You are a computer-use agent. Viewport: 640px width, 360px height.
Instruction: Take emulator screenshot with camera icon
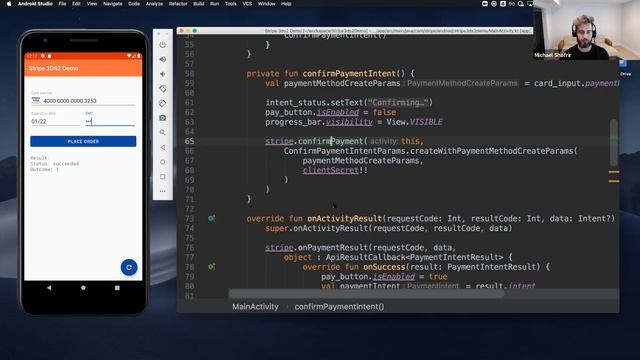tap(162, 118)
